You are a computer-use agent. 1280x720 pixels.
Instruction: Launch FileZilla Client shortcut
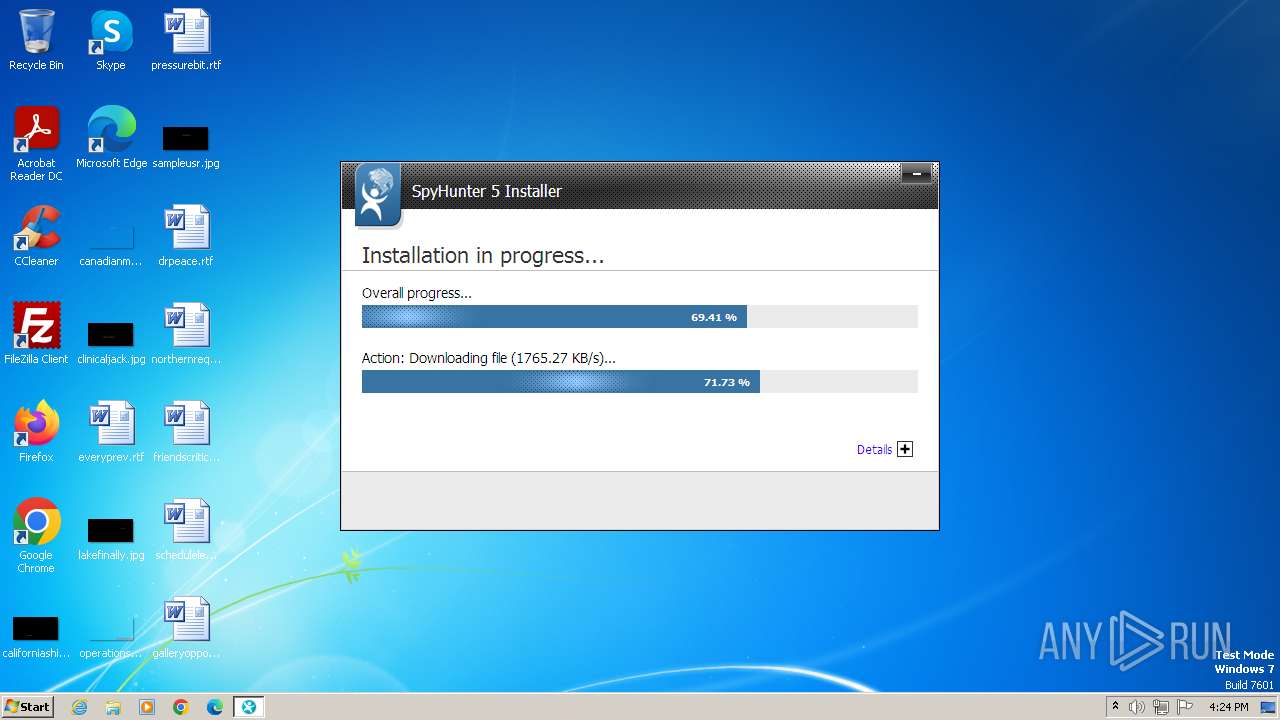(36, 334)
